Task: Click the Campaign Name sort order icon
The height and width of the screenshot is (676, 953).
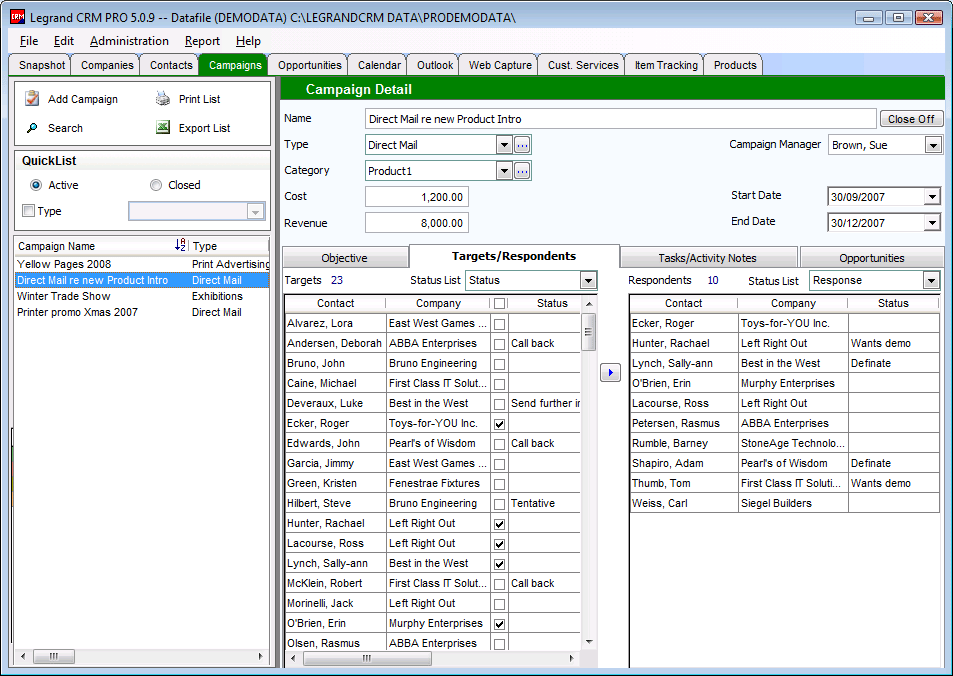Action: 180,245
